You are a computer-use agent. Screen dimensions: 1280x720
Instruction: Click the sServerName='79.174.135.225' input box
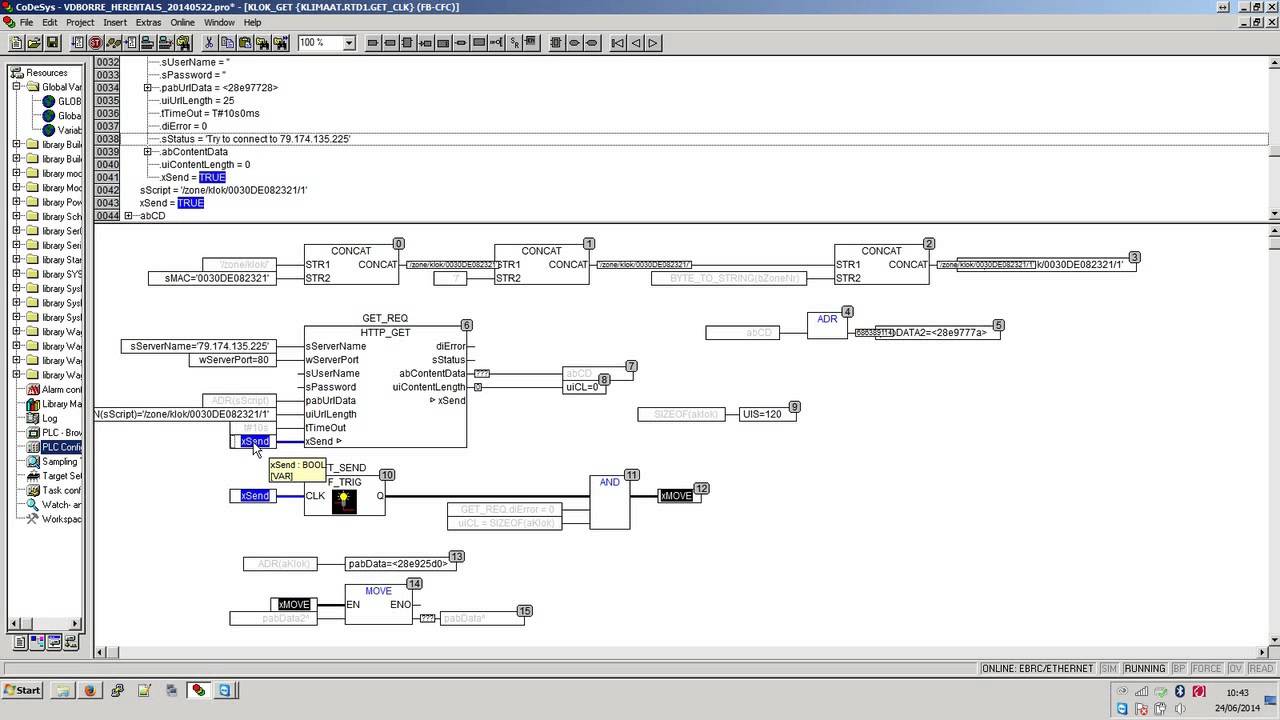tap(198, 346)
